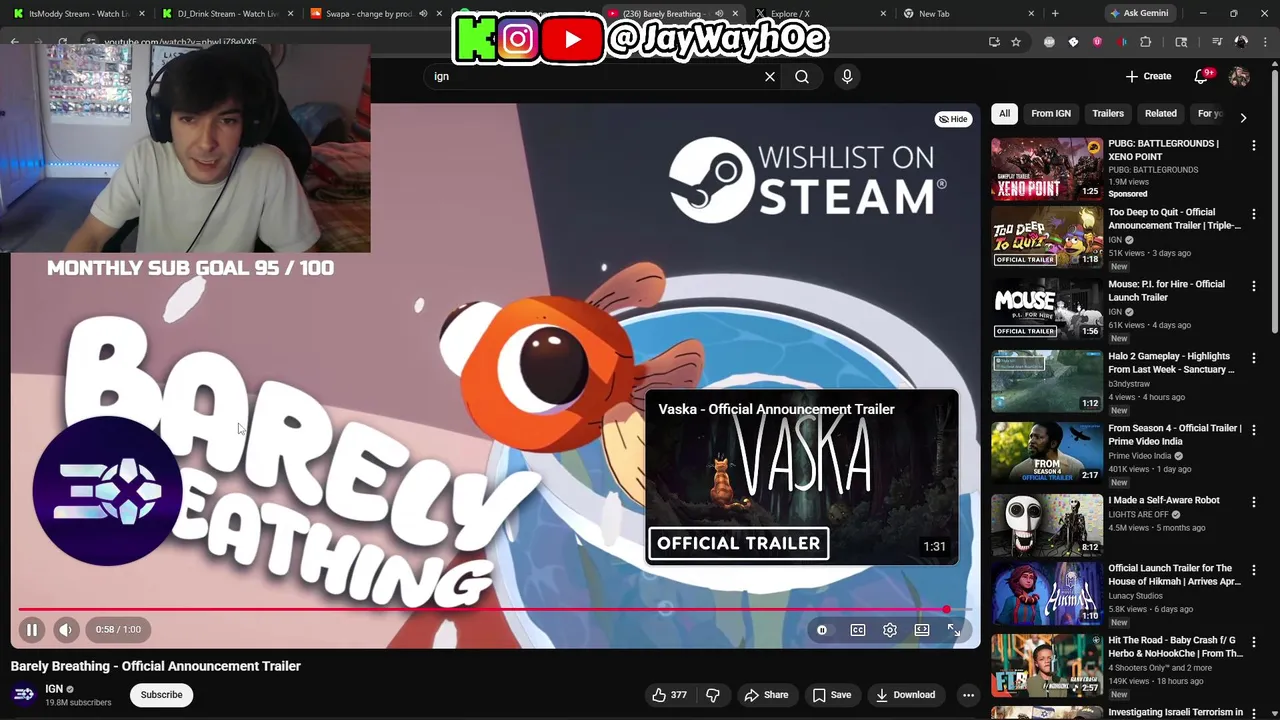Open Chrome three-dot menu
This screenshot has height=720, width=1280.
pyautogui.click(x=1265, y=42)
